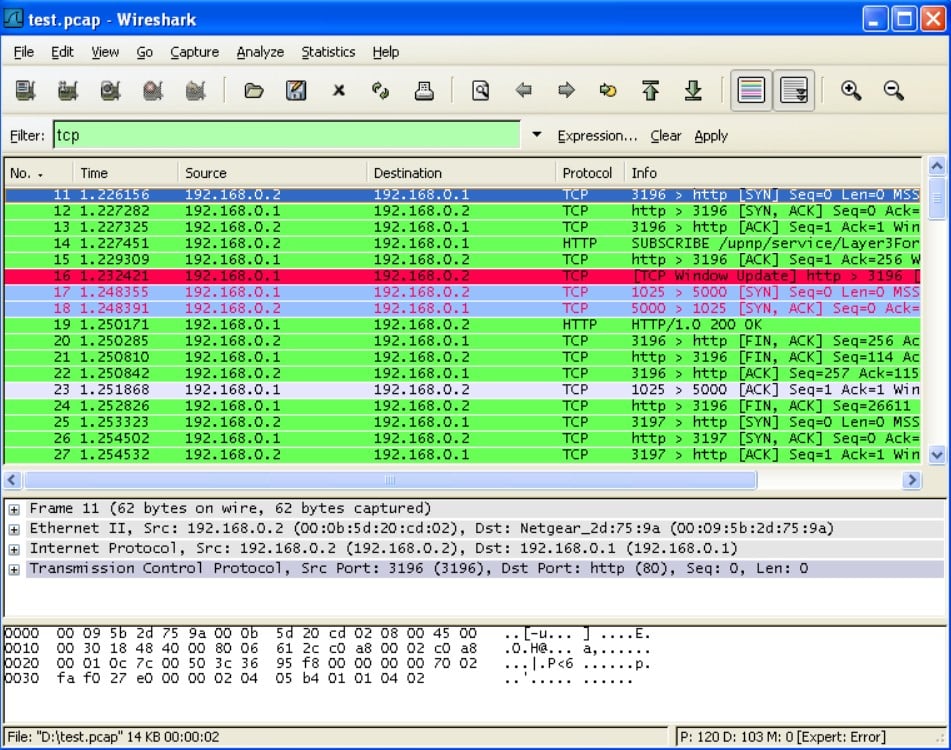
Task: Open the File menu
Action: point(24,52)
